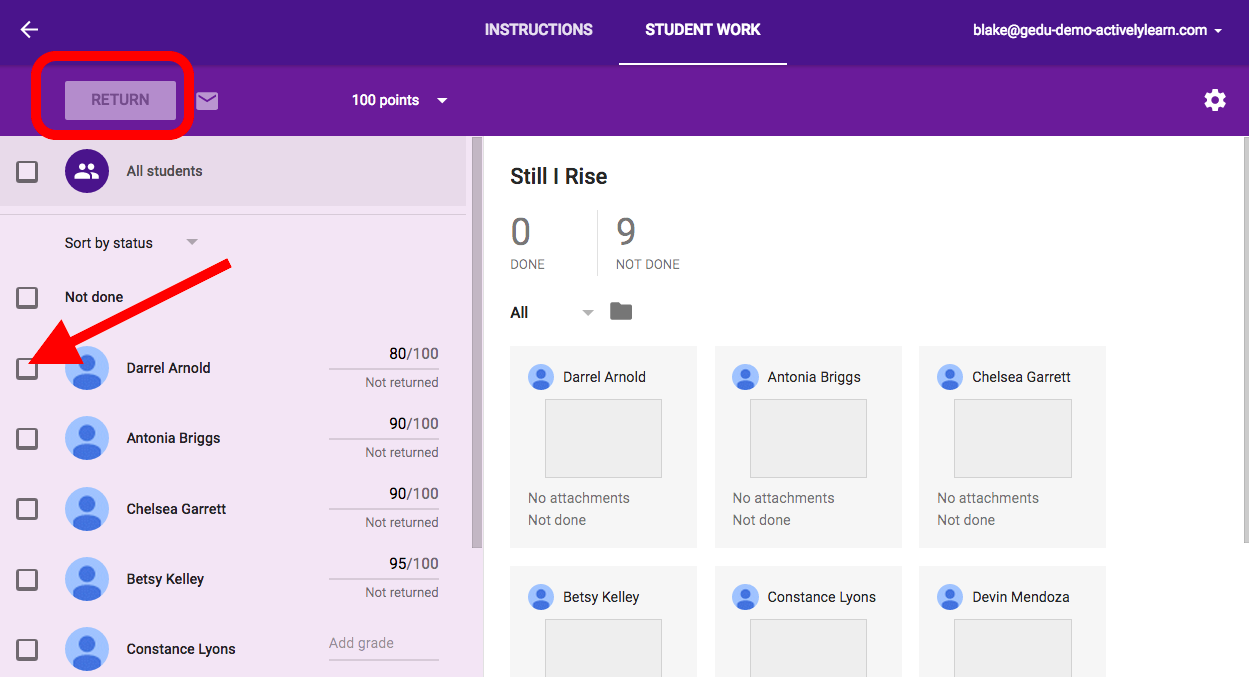Image resolution: width=1249 pixels, height=677 pixels.
Task: Open the email students envelope icon
Action: (207, 100)
